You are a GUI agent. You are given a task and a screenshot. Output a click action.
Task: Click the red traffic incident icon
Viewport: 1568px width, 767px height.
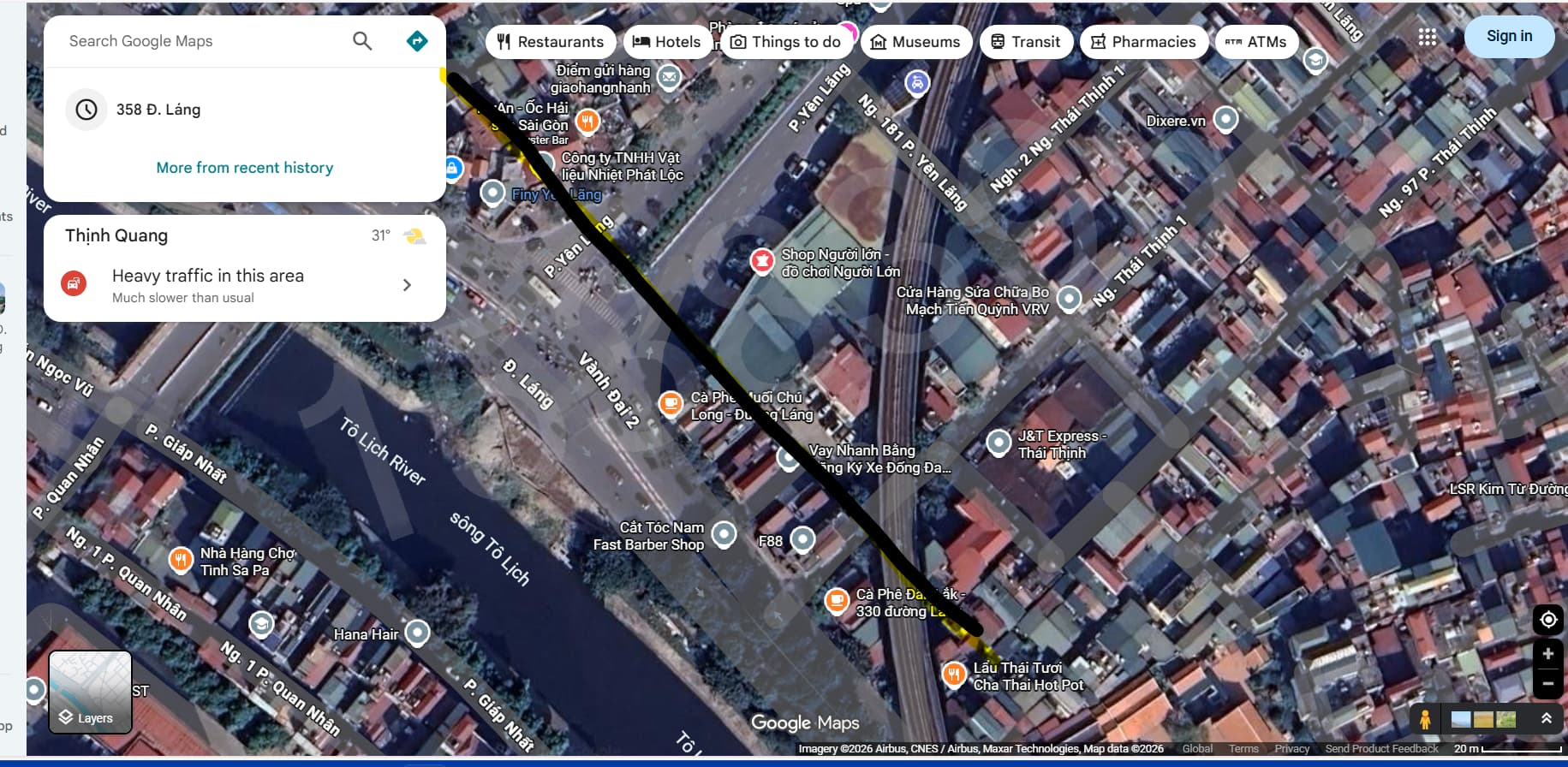coord(75,283)
